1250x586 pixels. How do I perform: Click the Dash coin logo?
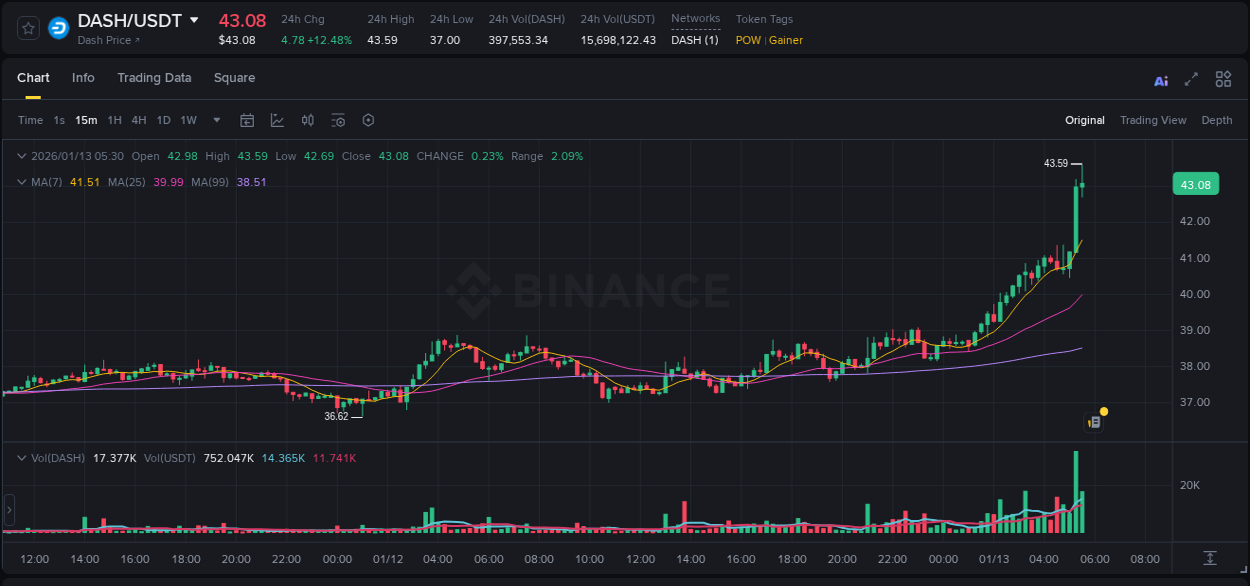click(58, 28)
